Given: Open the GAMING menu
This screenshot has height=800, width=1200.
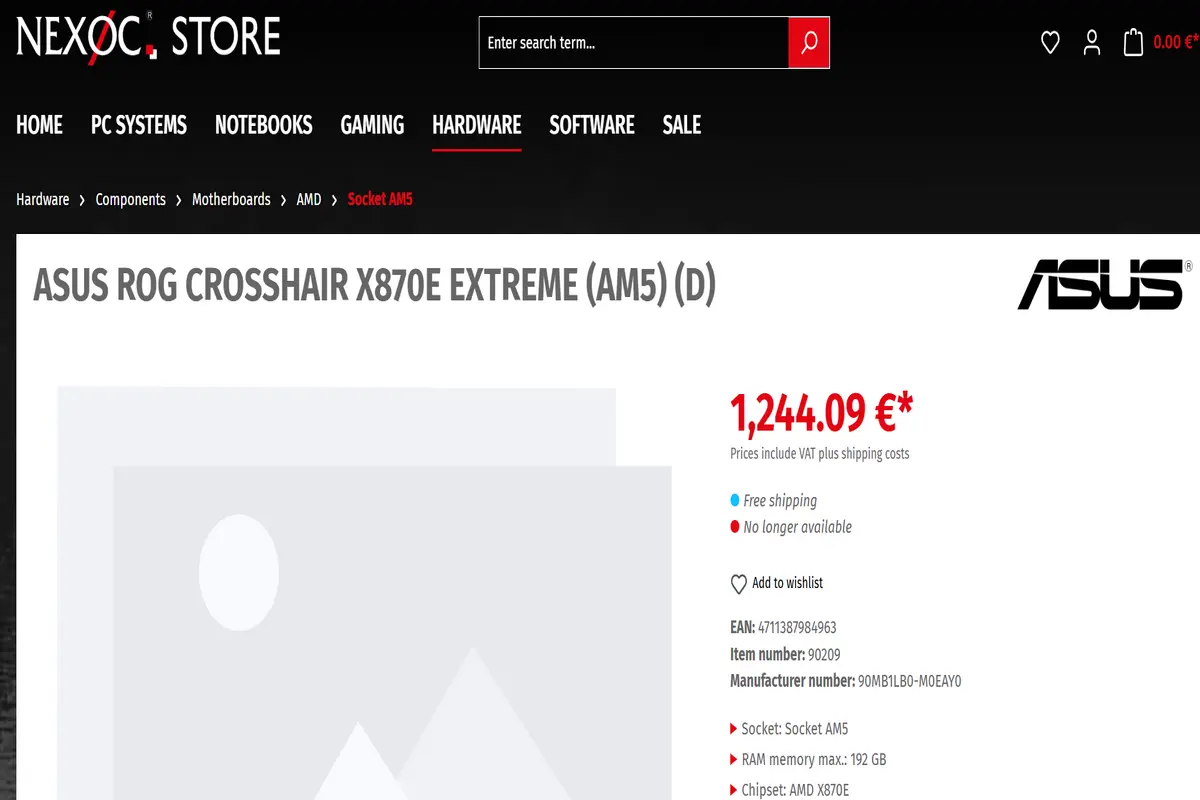Looking at the screenshot, I should 372,125.
